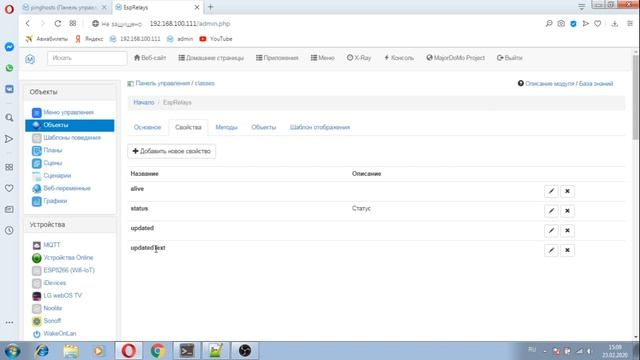Launch Chrome from the taskbar

[x=158, y=351]
